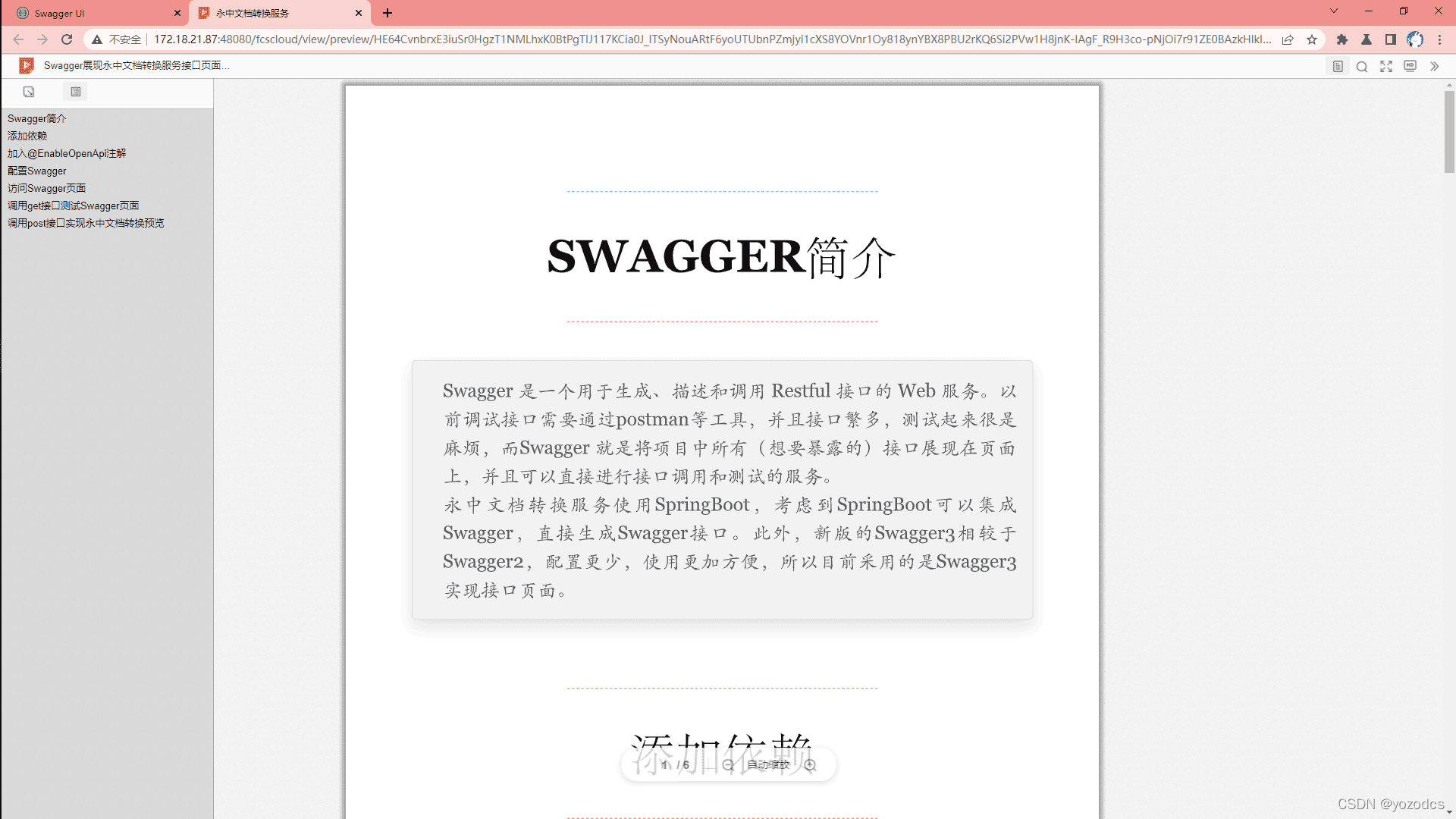Go forward in browser history
The width and height of the screenshot is (1456, 819).
(42, 39)
